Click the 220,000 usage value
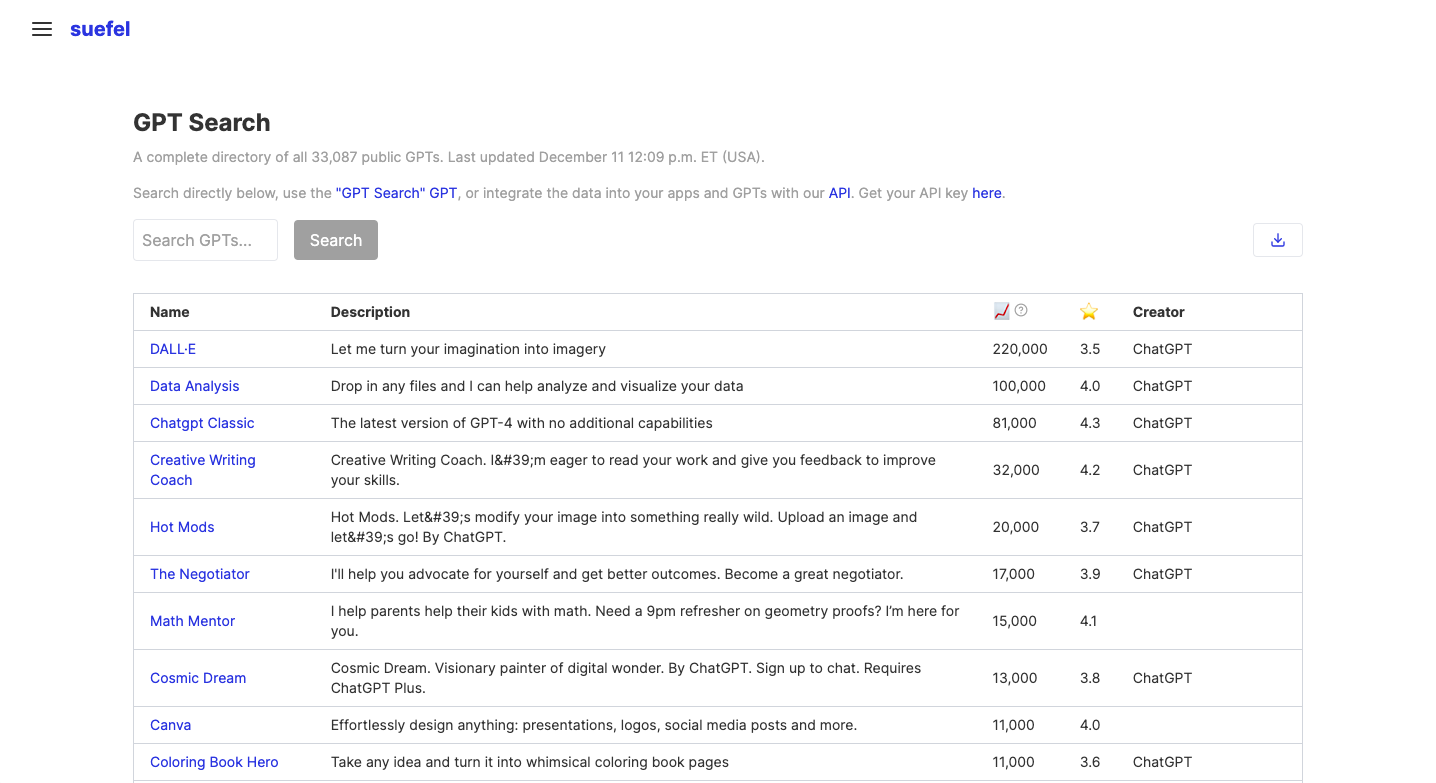Viewport: 1436px width, 783px height. (1020, 349)
